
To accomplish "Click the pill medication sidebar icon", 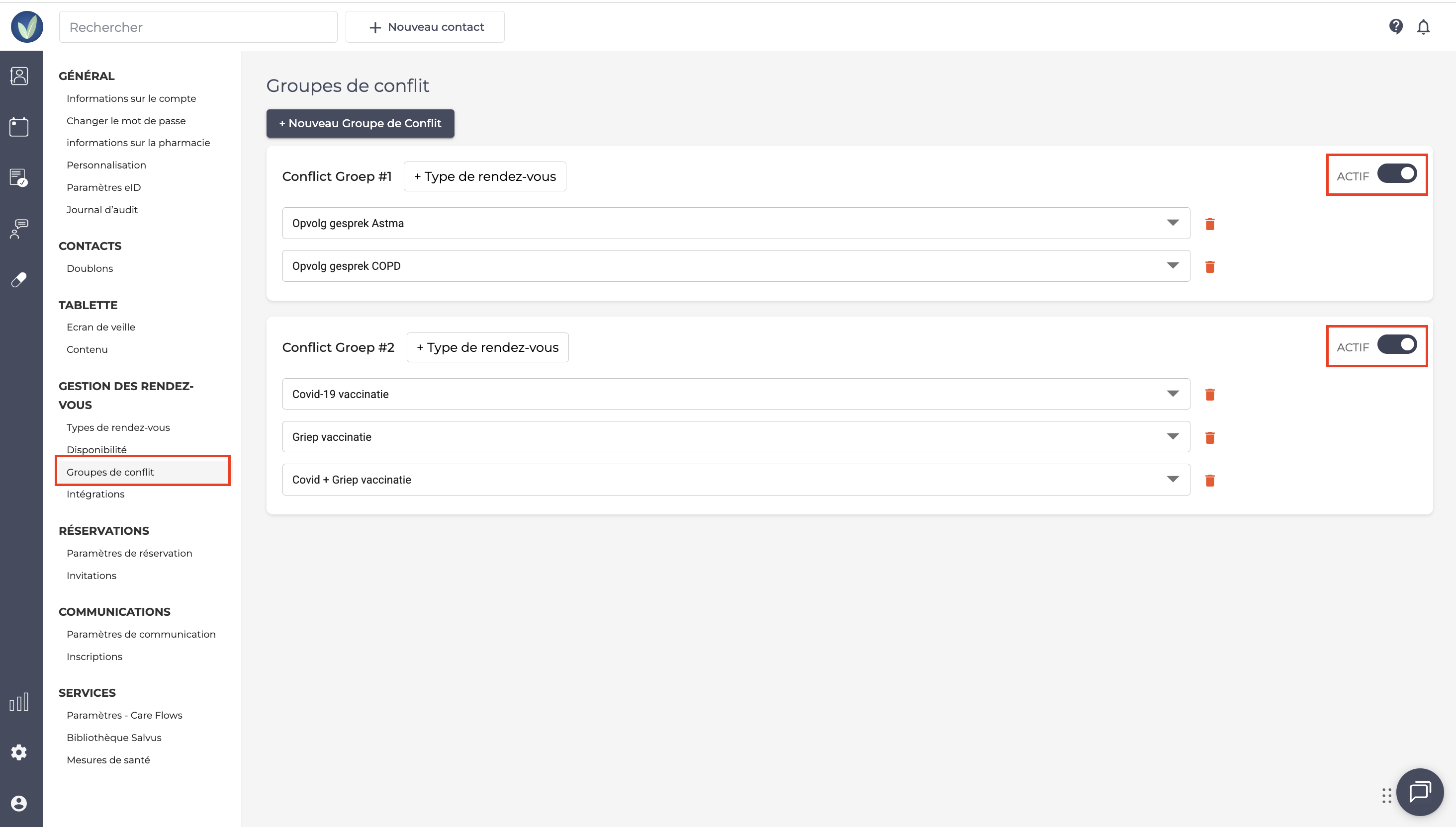I will (19, 279).
